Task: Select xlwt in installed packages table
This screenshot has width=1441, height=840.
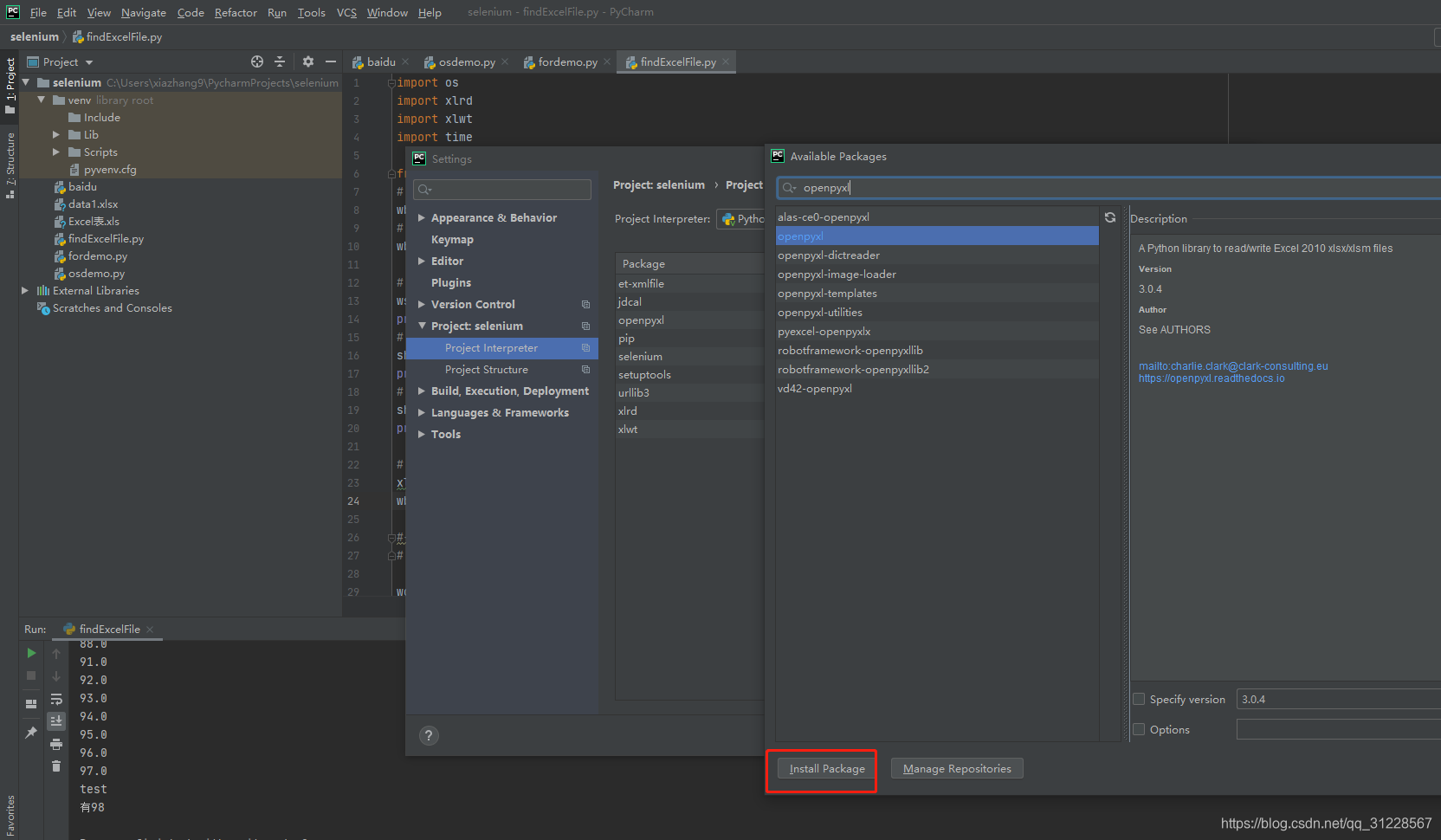Action: click(689, 430)
